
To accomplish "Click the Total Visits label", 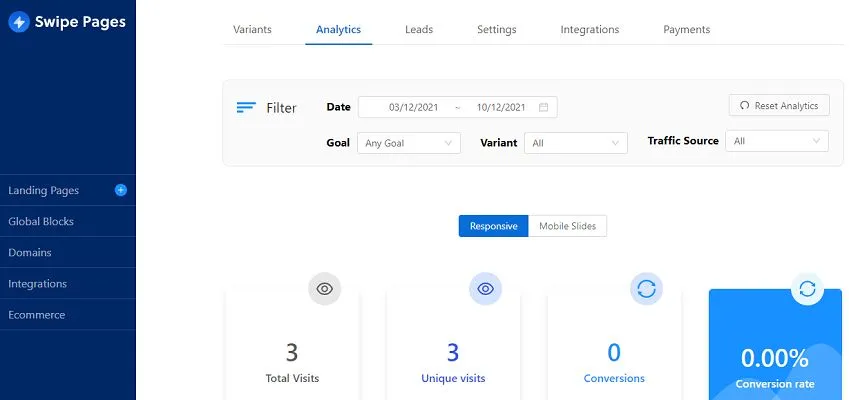I will [x=292, y=378].
